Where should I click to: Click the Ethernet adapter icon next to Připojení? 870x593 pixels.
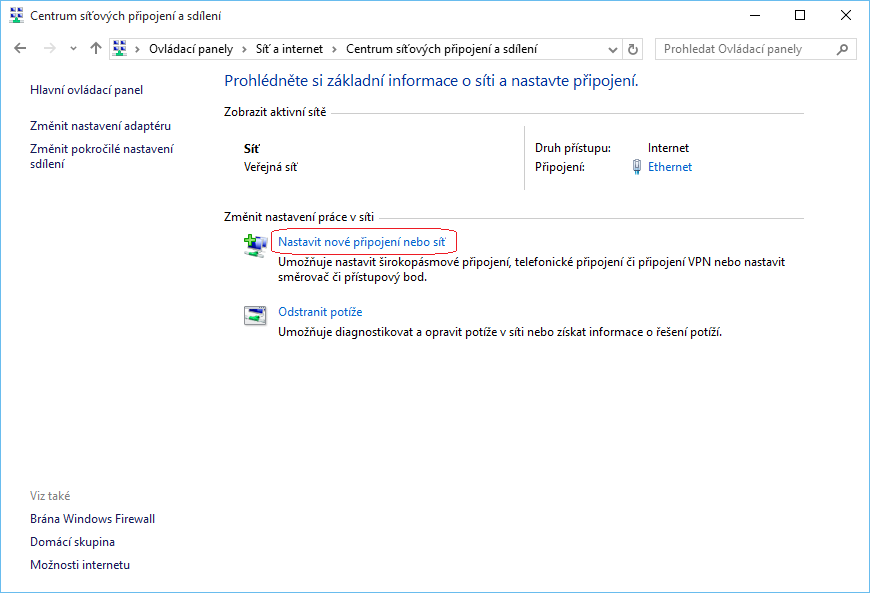click(x=637, y=166)
